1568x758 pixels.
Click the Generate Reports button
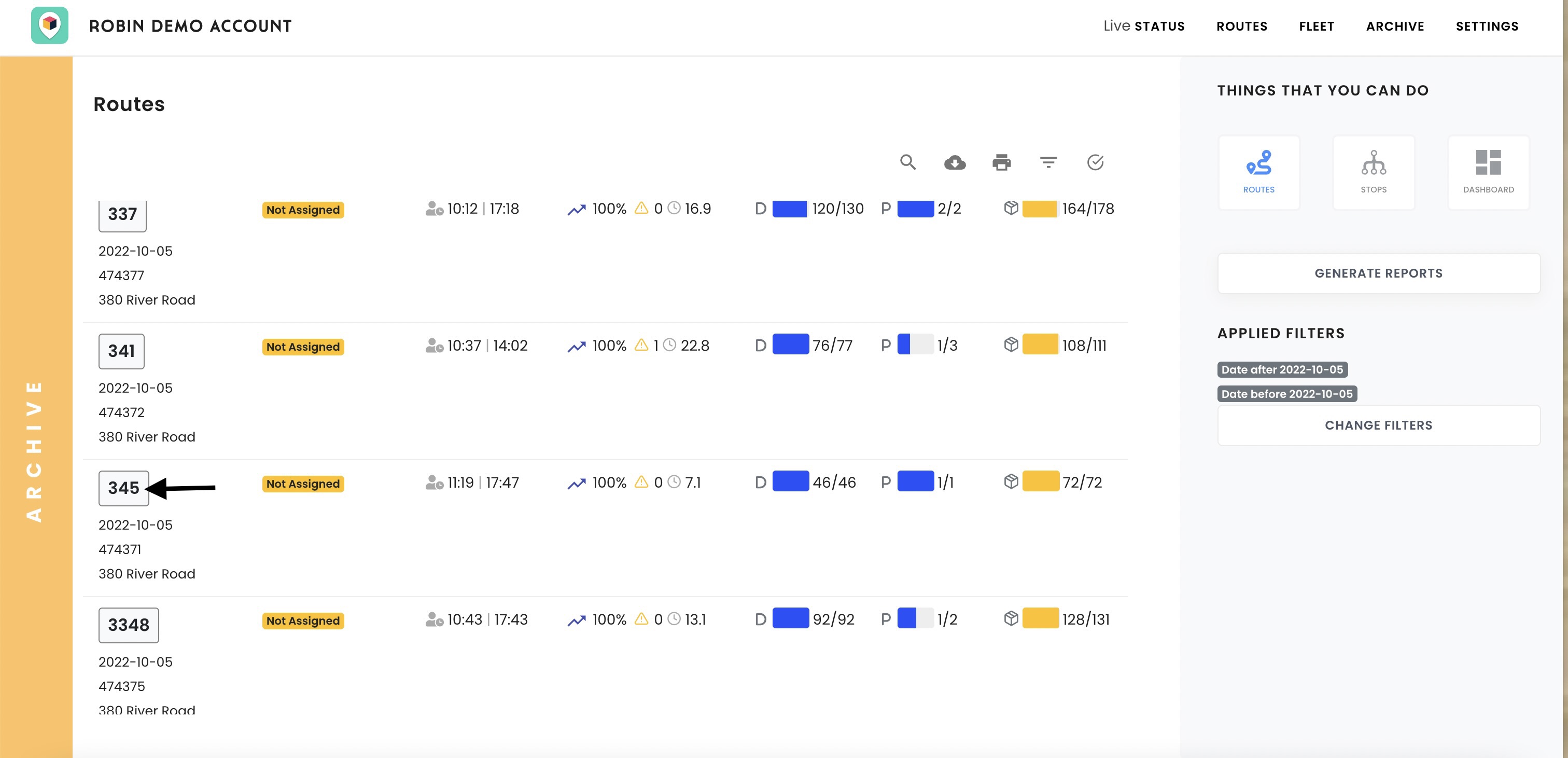(x=1378, y=273)
